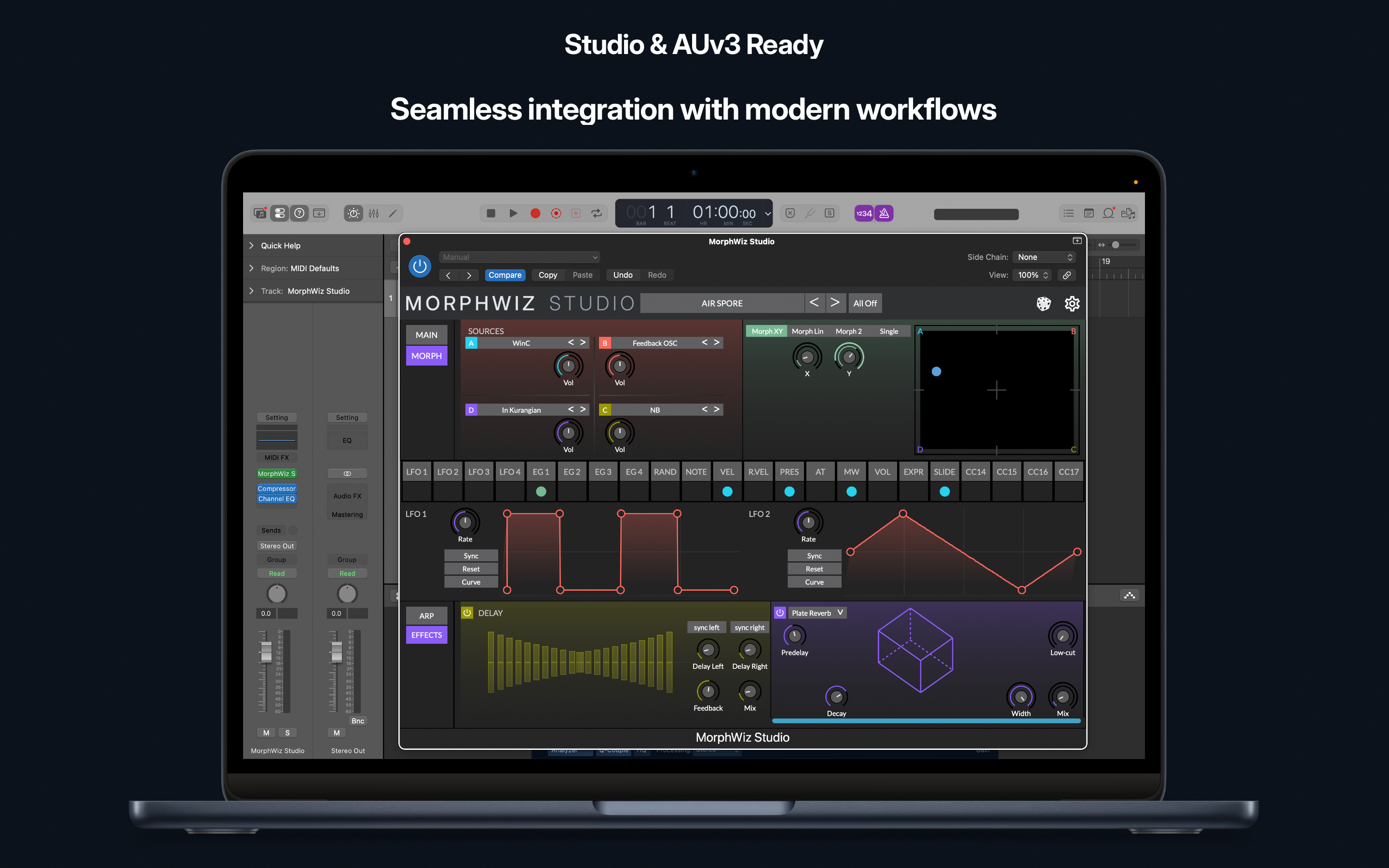Toggle the Cycle loop icon

(597, 213)
